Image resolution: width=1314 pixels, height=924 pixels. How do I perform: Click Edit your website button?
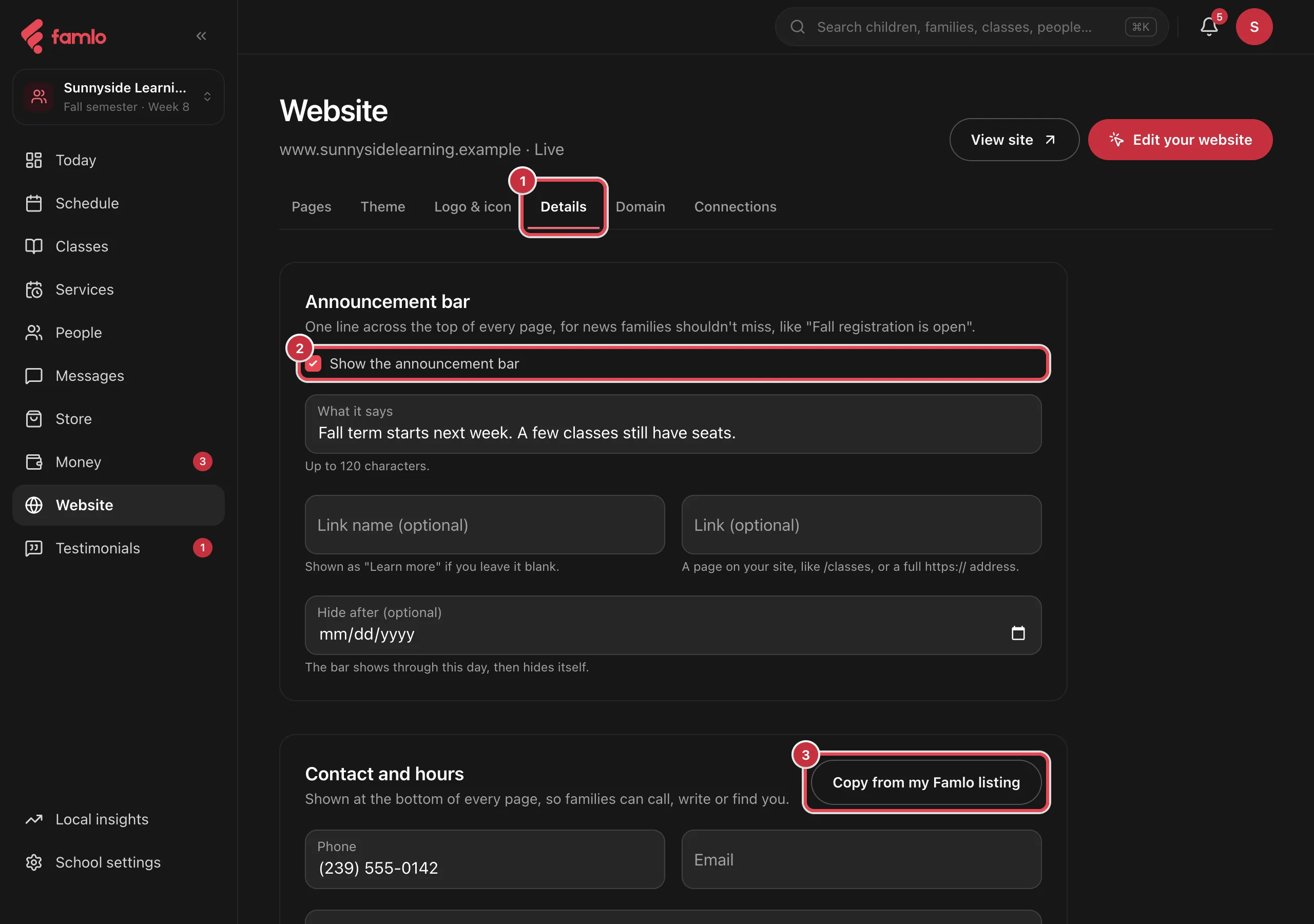point(1180,140)
